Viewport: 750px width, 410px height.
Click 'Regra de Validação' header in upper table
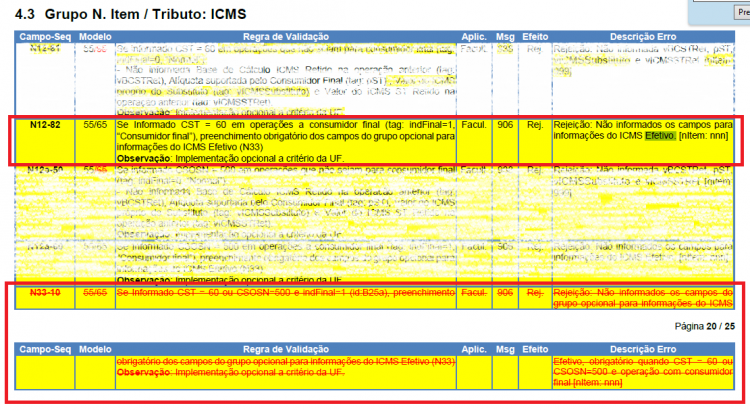click(x=286, y=37)
